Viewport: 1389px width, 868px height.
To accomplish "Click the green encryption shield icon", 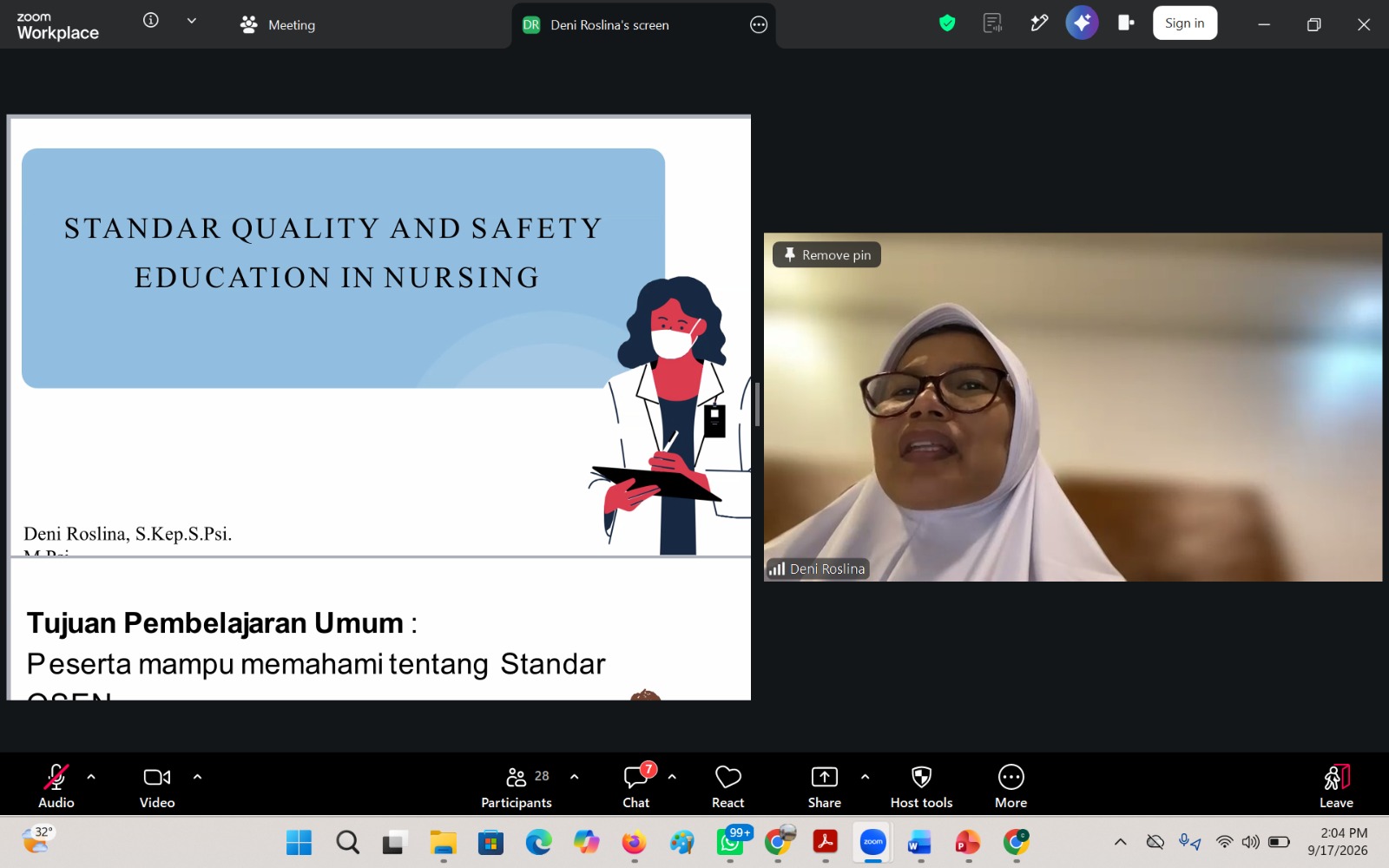I will click(x=947, y=23).
